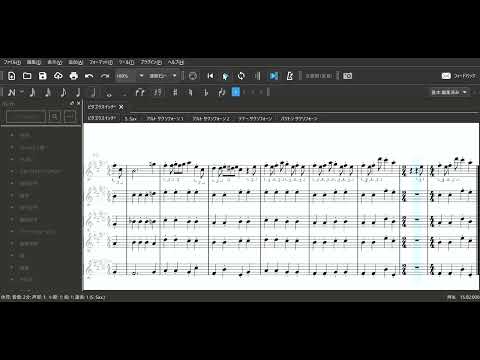The width and height of the screenshot is (480, 360).
Task: Flip the stem direction
Action: pos(221,92)
